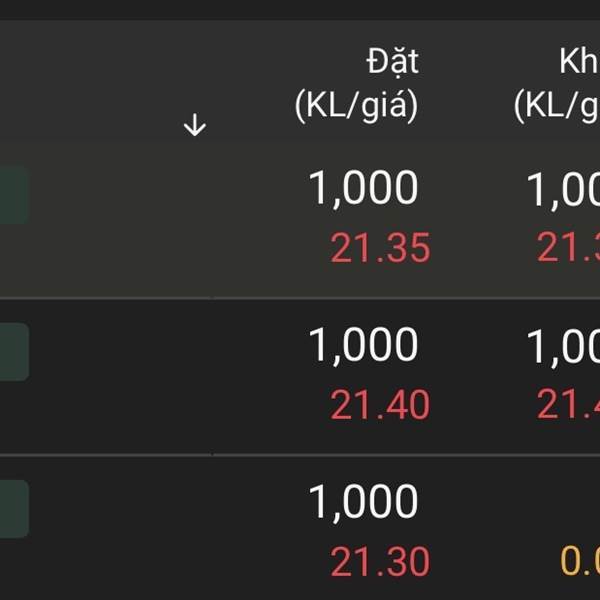This screenshot has width=600, height=600.
Task: Click the red order price 21.30
Action: point(380,562)
